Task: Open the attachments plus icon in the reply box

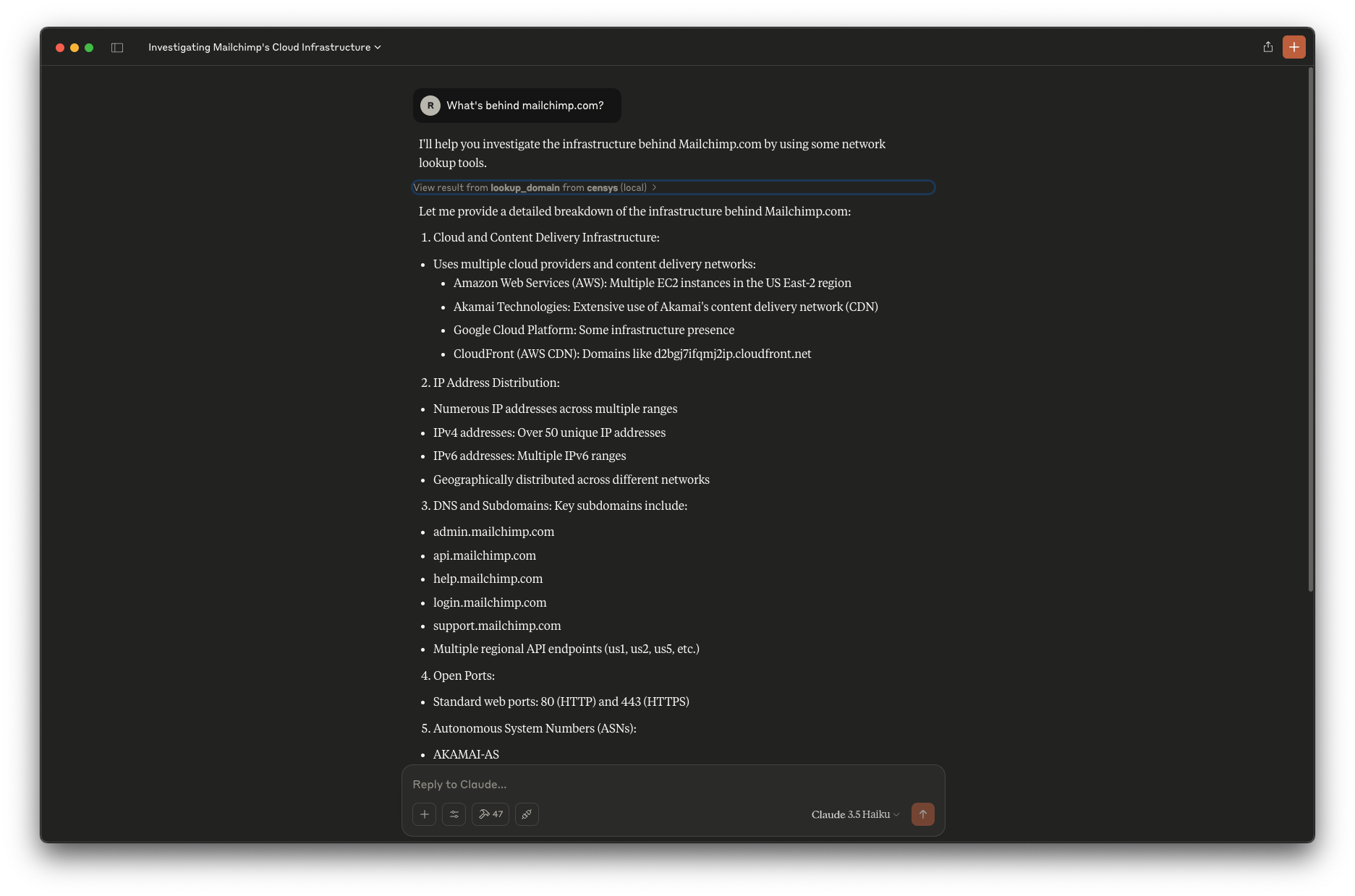Action: [x=424, y=814]
